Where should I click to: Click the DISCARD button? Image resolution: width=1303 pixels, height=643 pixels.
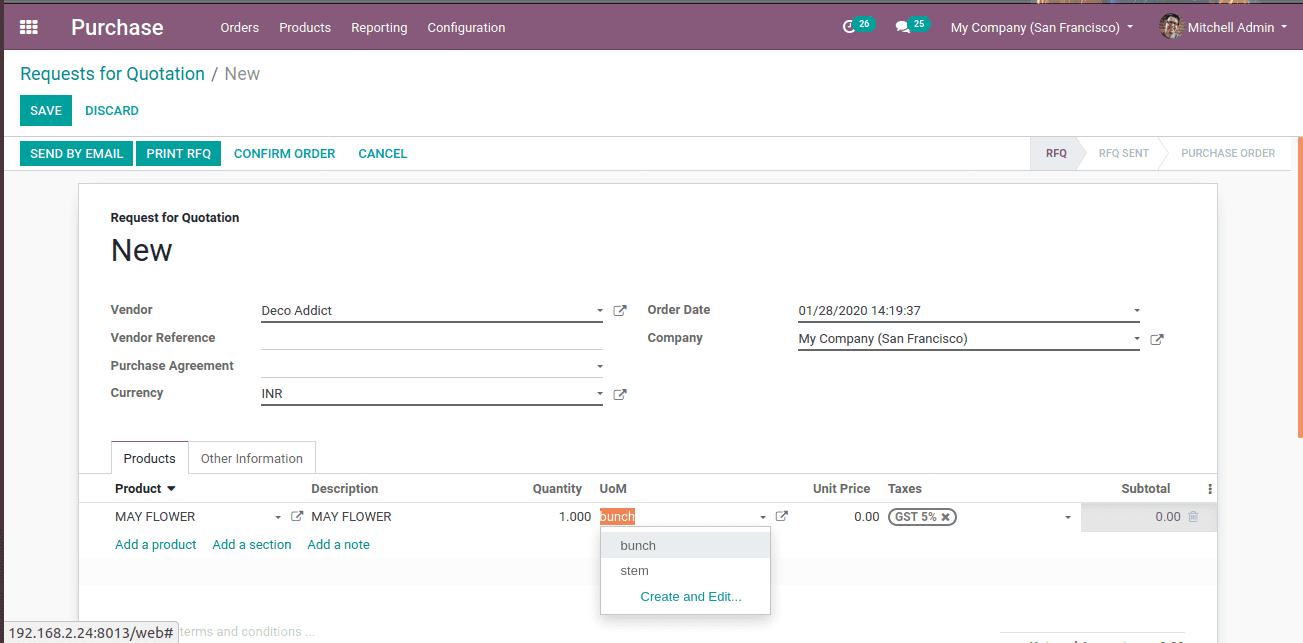point(112,110)
